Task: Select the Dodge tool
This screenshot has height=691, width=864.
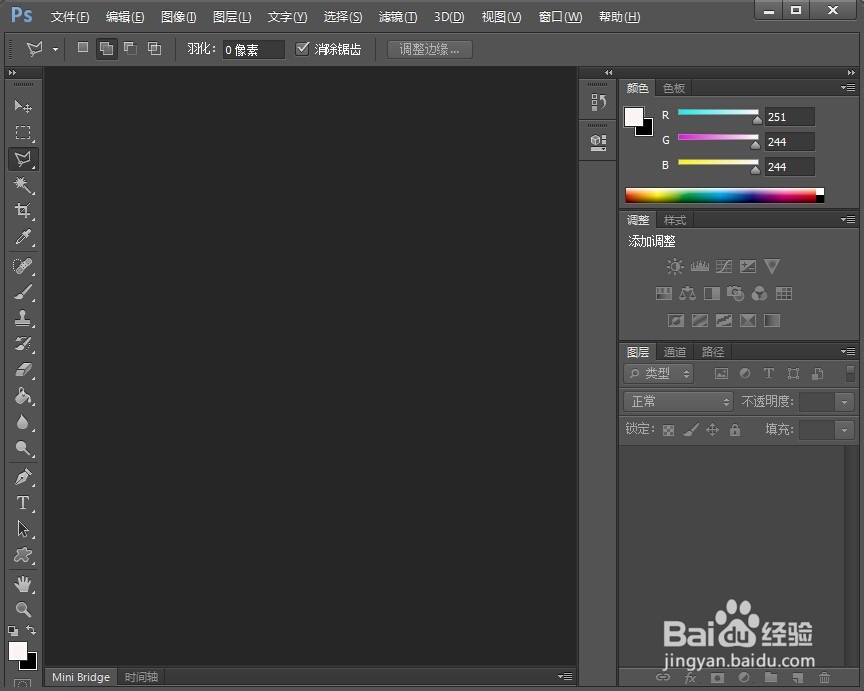Action: click(23, 447)
